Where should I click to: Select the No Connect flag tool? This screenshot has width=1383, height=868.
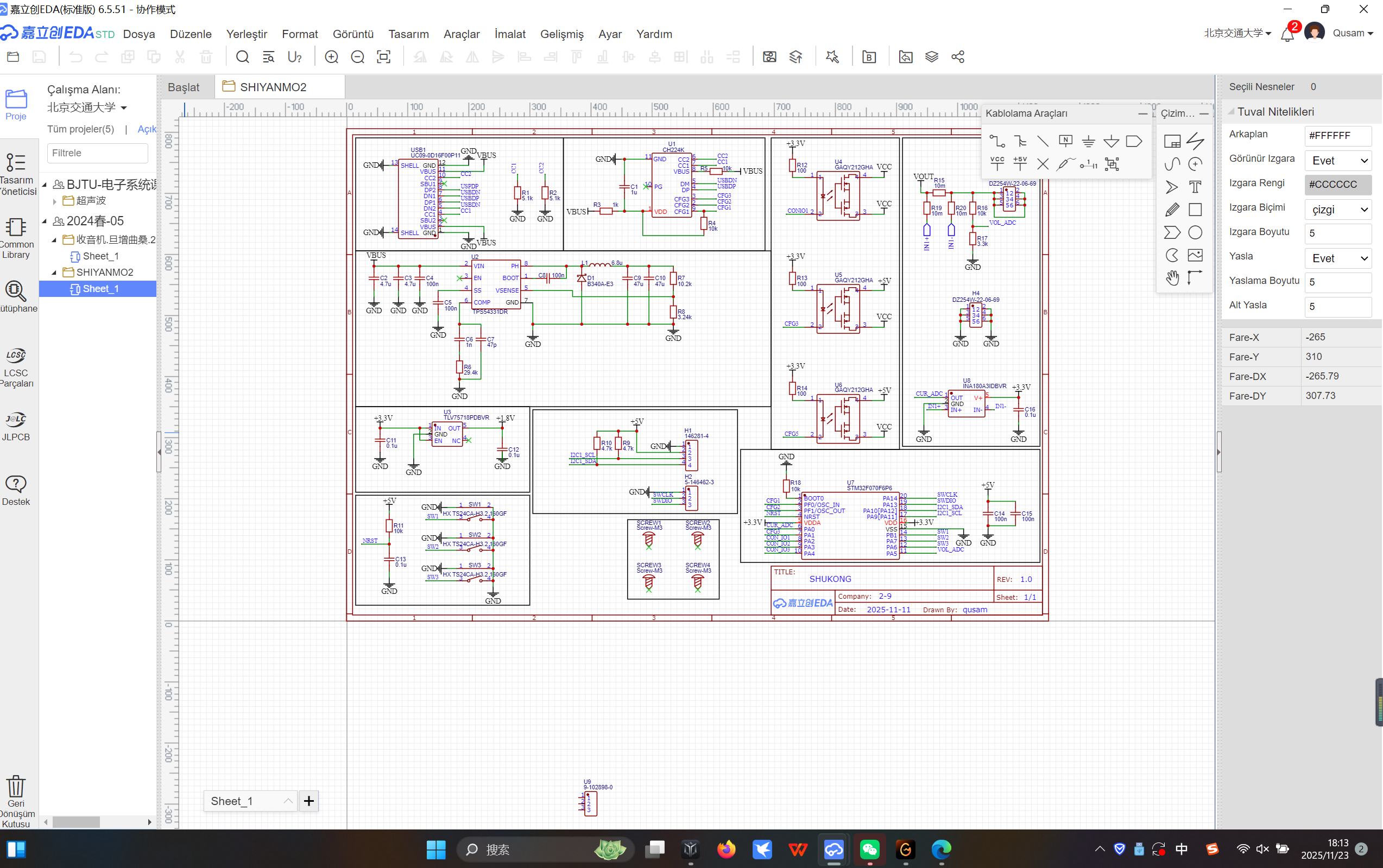pyautogui.click(x=1043, y=164)
